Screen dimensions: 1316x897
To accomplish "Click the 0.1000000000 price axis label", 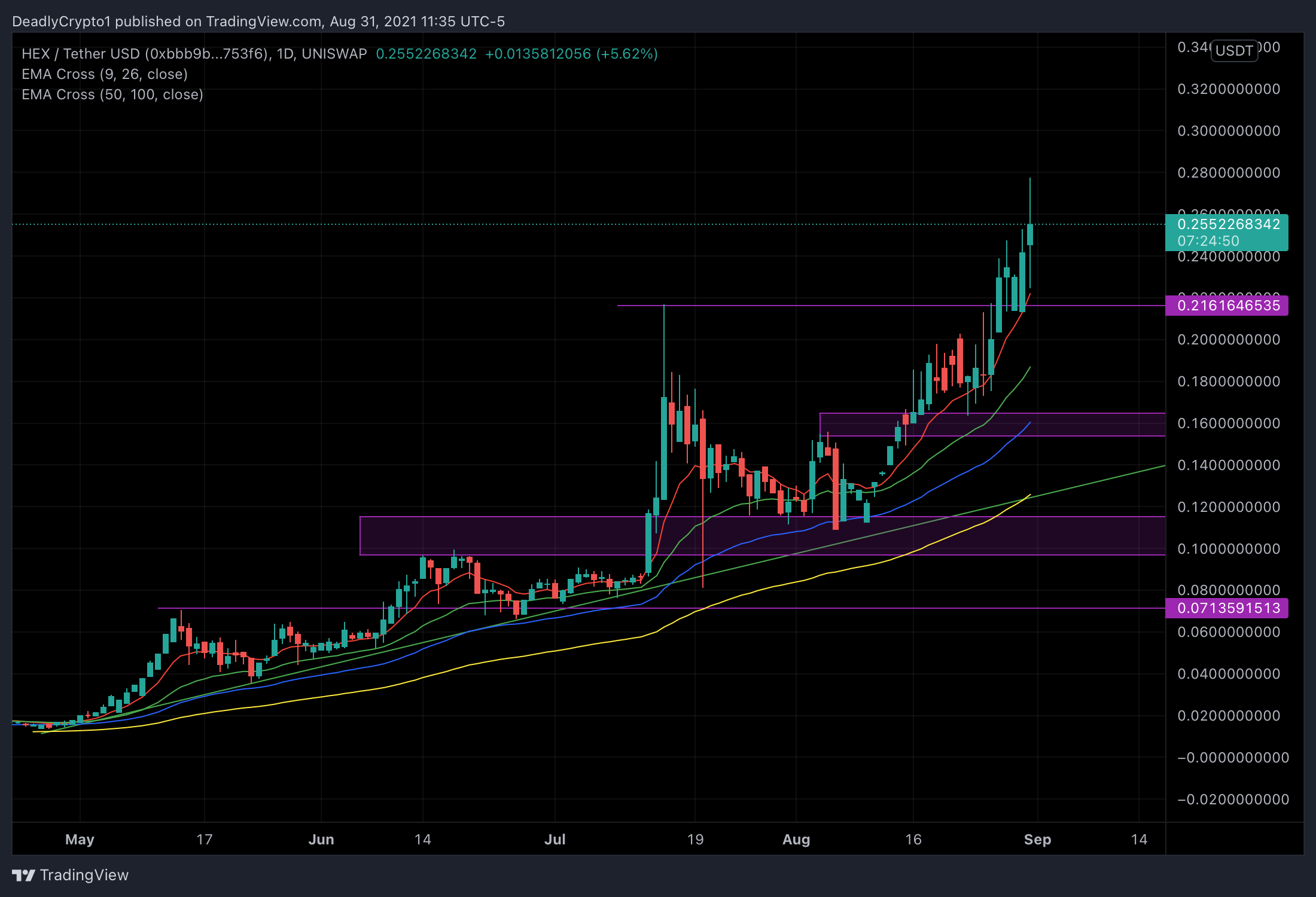I will click(x=1228, y=549).
